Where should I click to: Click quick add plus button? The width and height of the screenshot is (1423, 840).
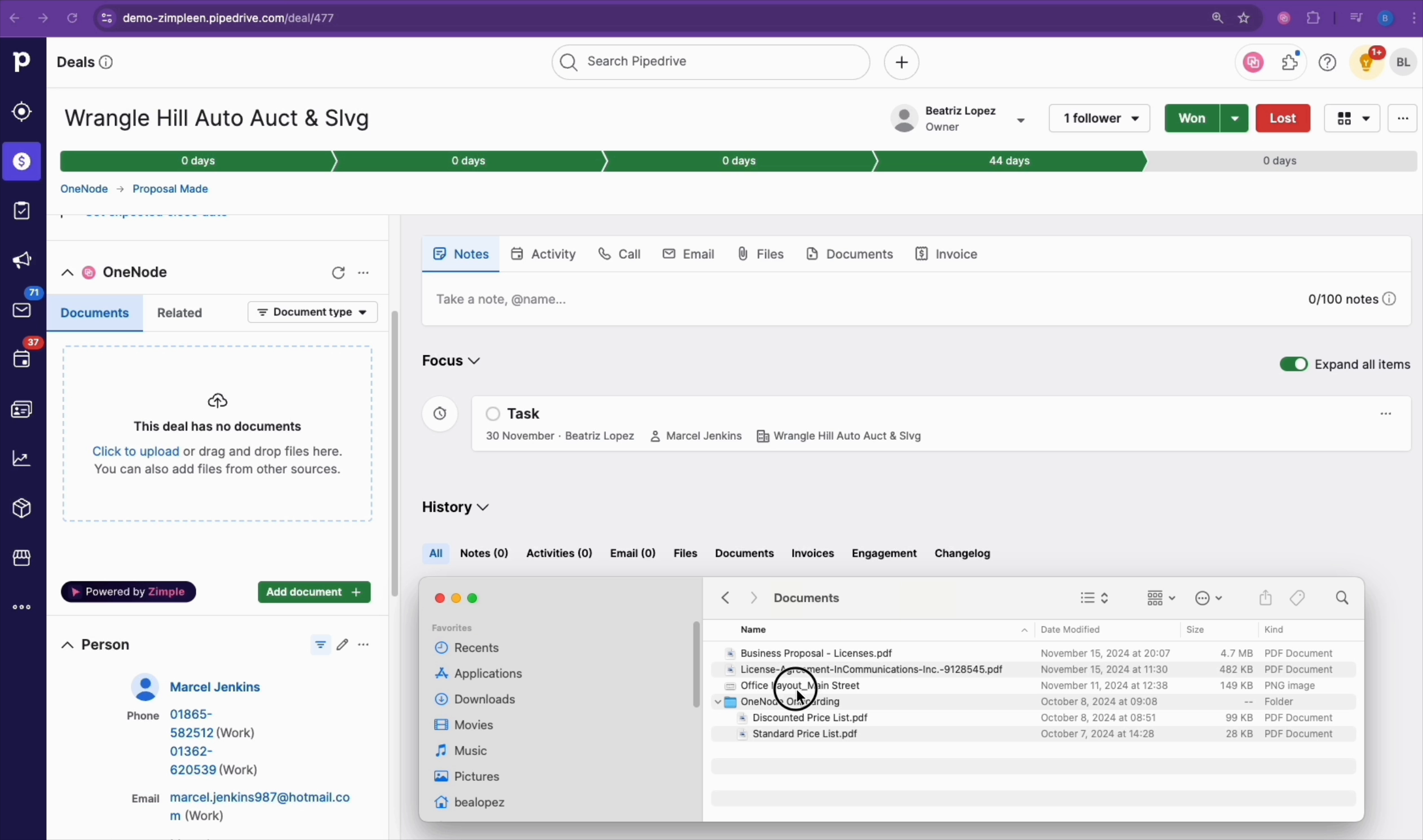(901, 61)
